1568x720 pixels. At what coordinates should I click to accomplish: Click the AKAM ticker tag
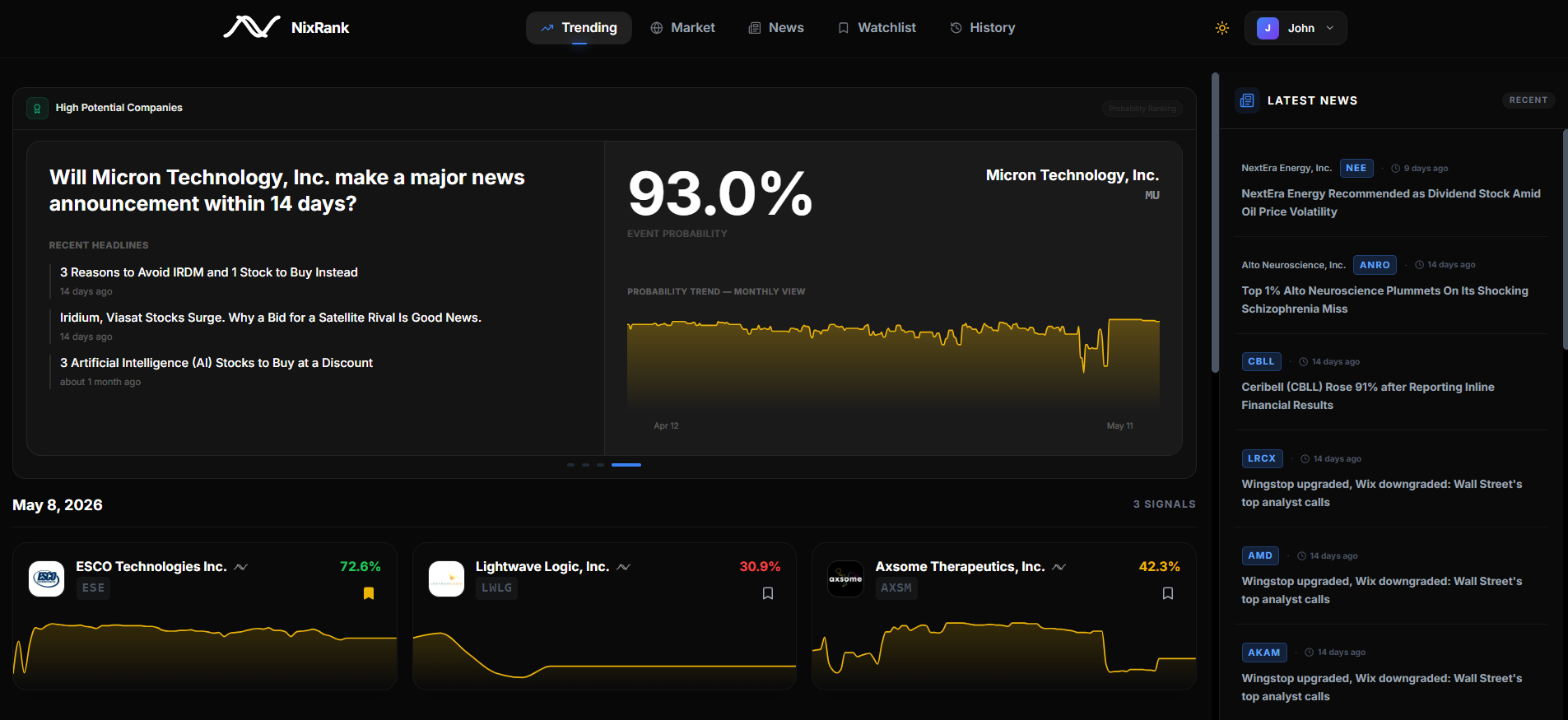(1264, 653)
